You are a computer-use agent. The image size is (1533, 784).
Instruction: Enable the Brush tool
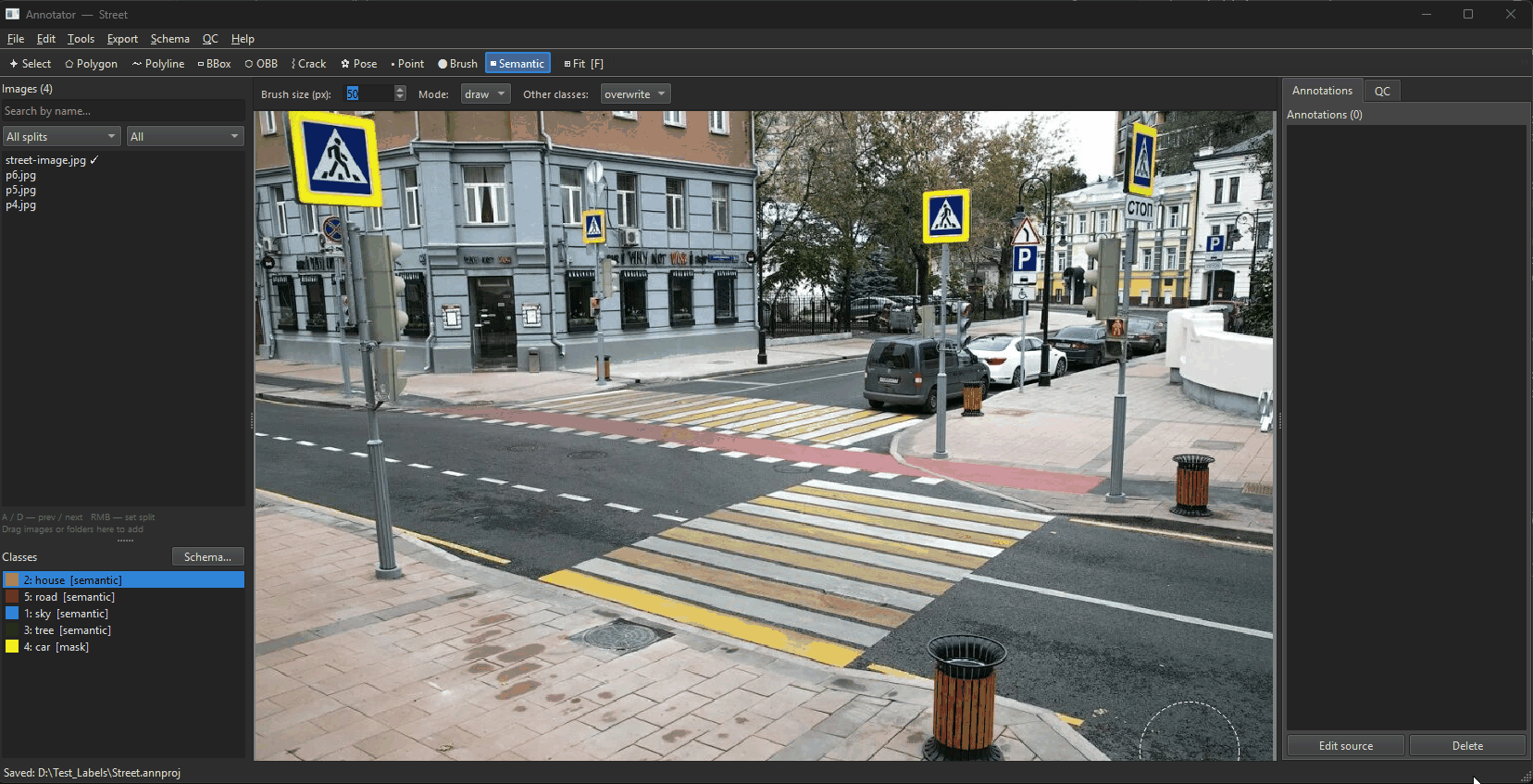tap(457, 64)
